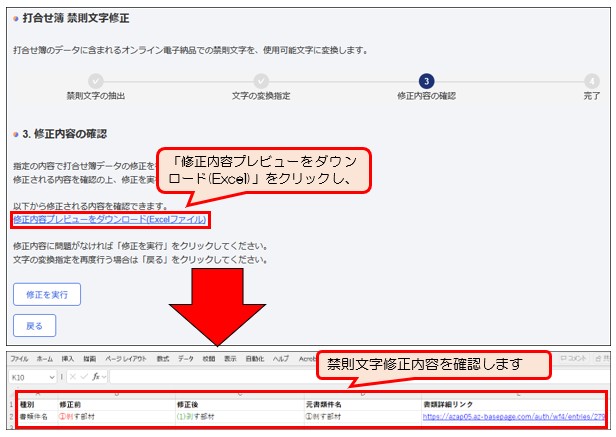Open the ヘルプ tab in Excel

[281, 359]
